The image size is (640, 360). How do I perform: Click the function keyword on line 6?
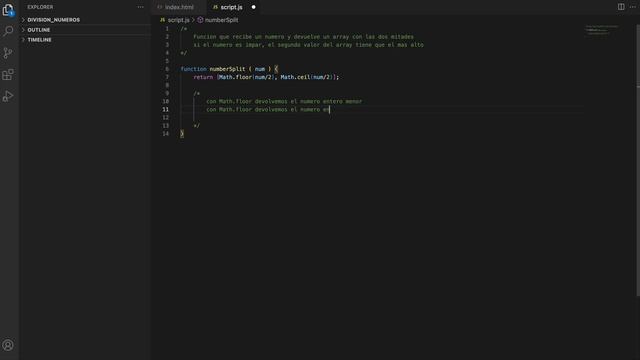193,69
